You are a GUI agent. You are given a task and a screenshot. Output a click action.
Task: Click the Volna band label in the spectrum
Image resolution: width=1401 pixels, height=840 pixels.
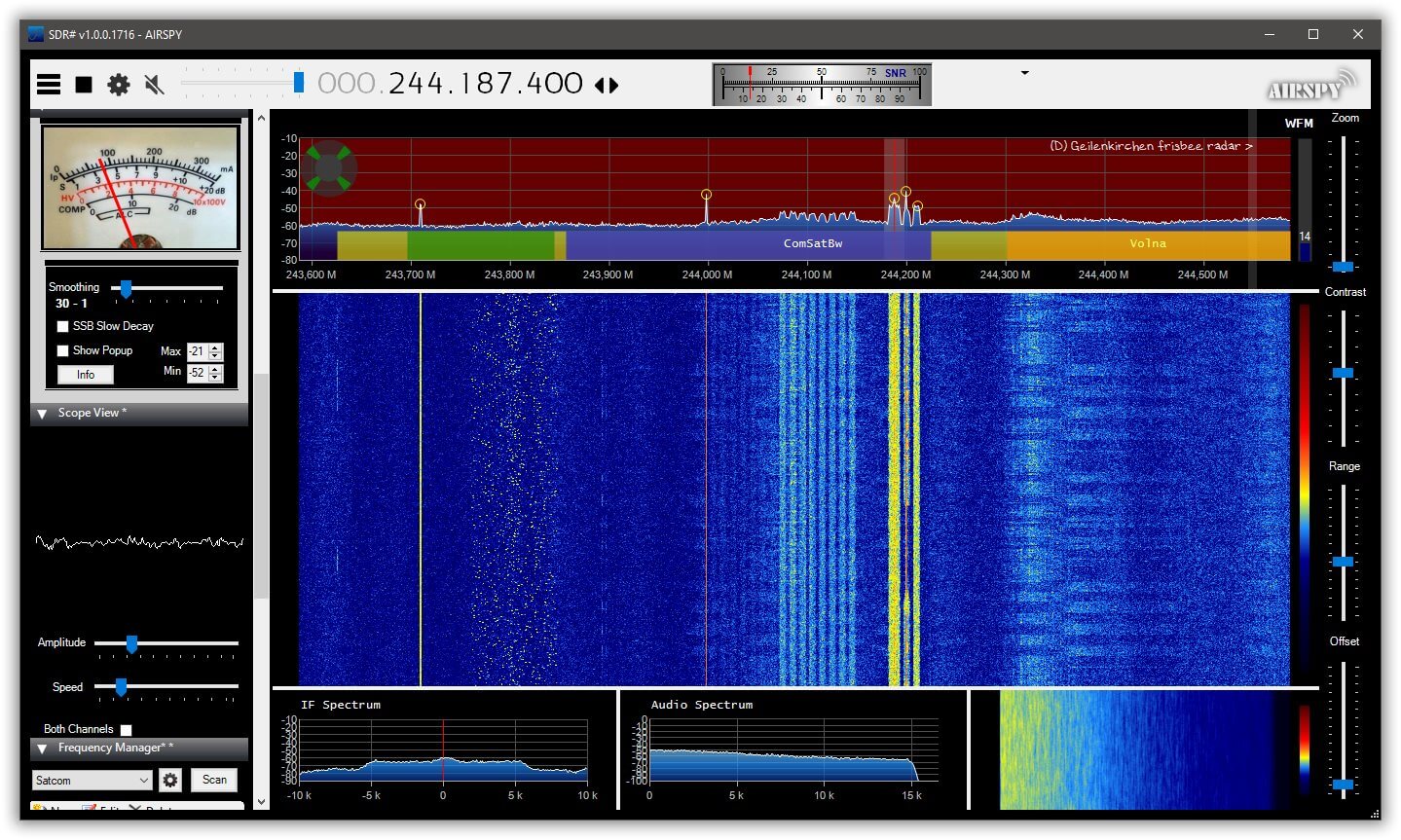click(1147, 243)
